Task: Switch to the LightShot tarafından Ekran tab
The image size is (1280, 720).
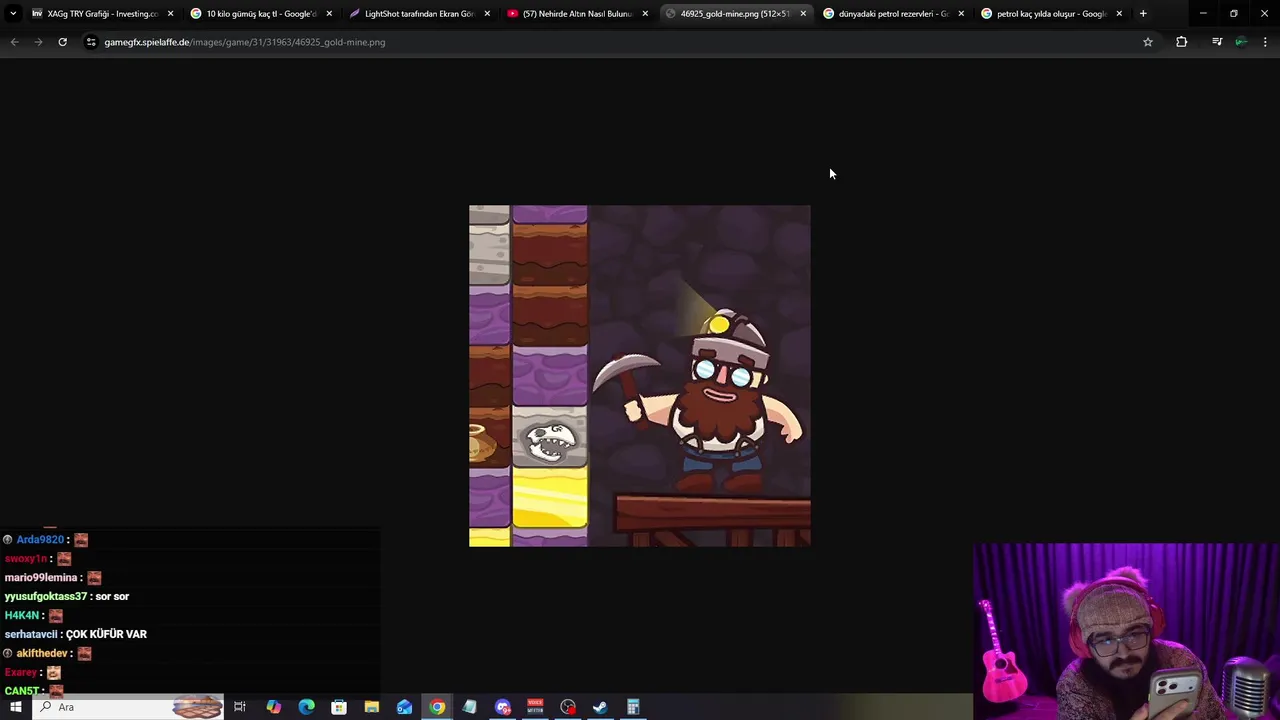Action: point(419,14)
